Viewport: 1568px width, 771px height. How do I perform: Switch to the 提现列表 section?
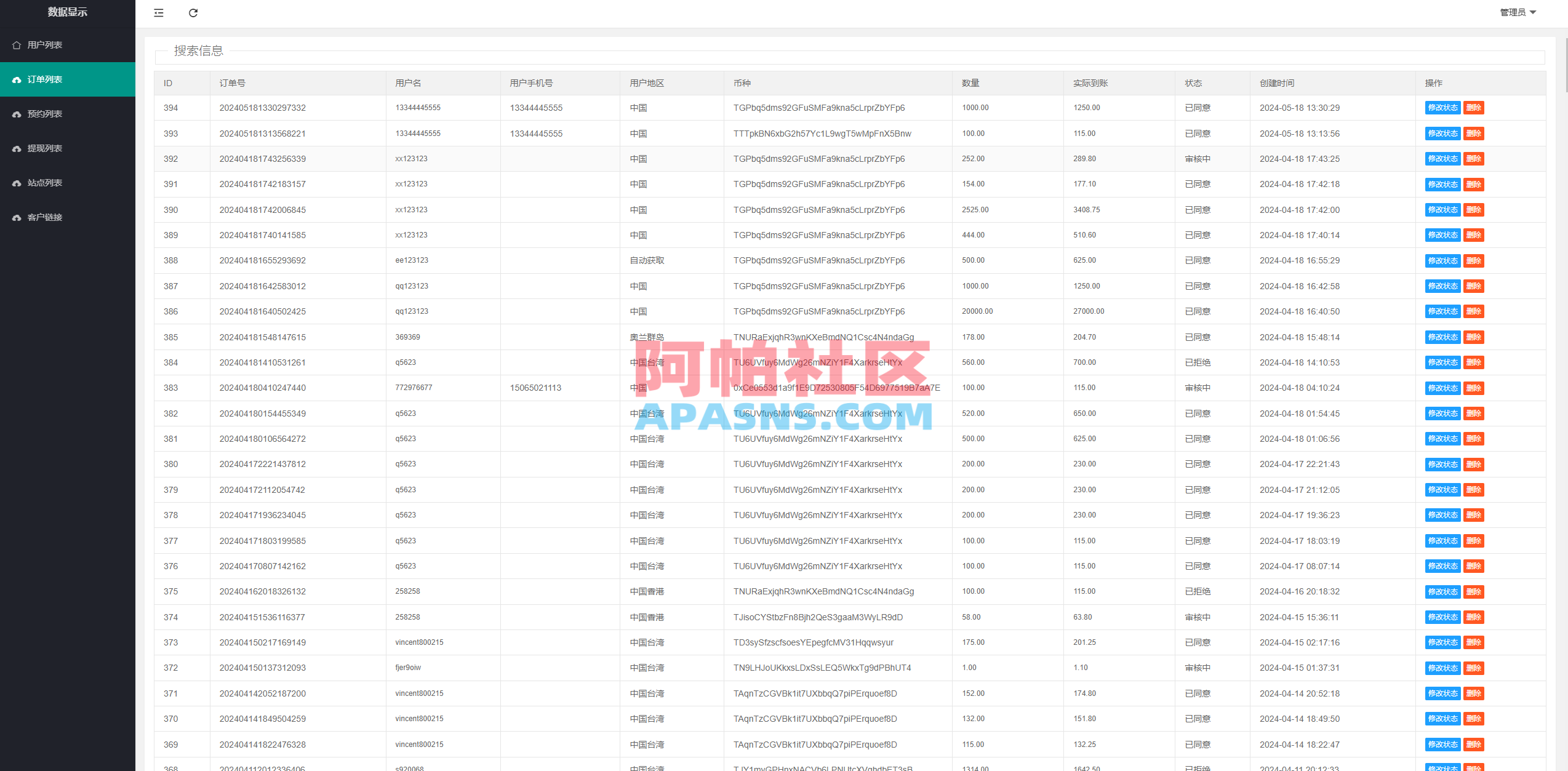point(44,148)
